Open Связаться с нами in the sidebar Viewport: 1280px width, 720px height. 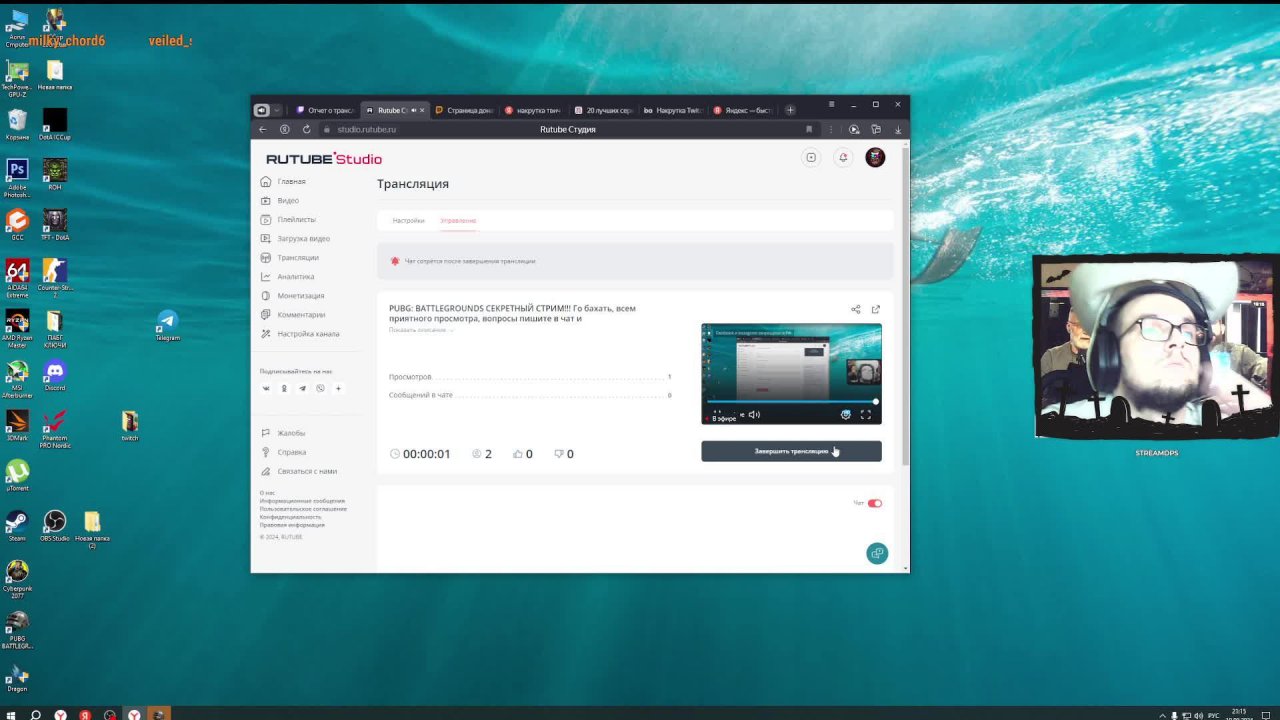299,471
